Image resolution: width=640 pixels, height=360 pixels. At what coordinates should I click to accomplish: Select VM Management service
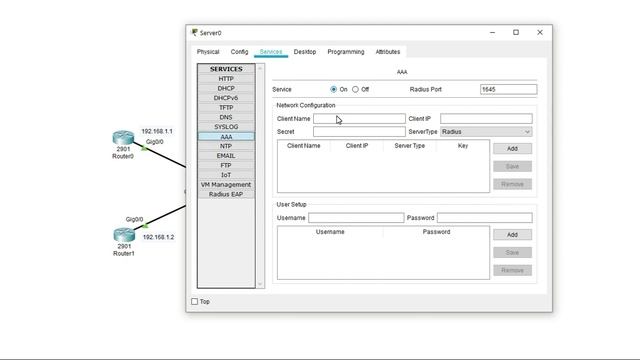pos(226,184)
